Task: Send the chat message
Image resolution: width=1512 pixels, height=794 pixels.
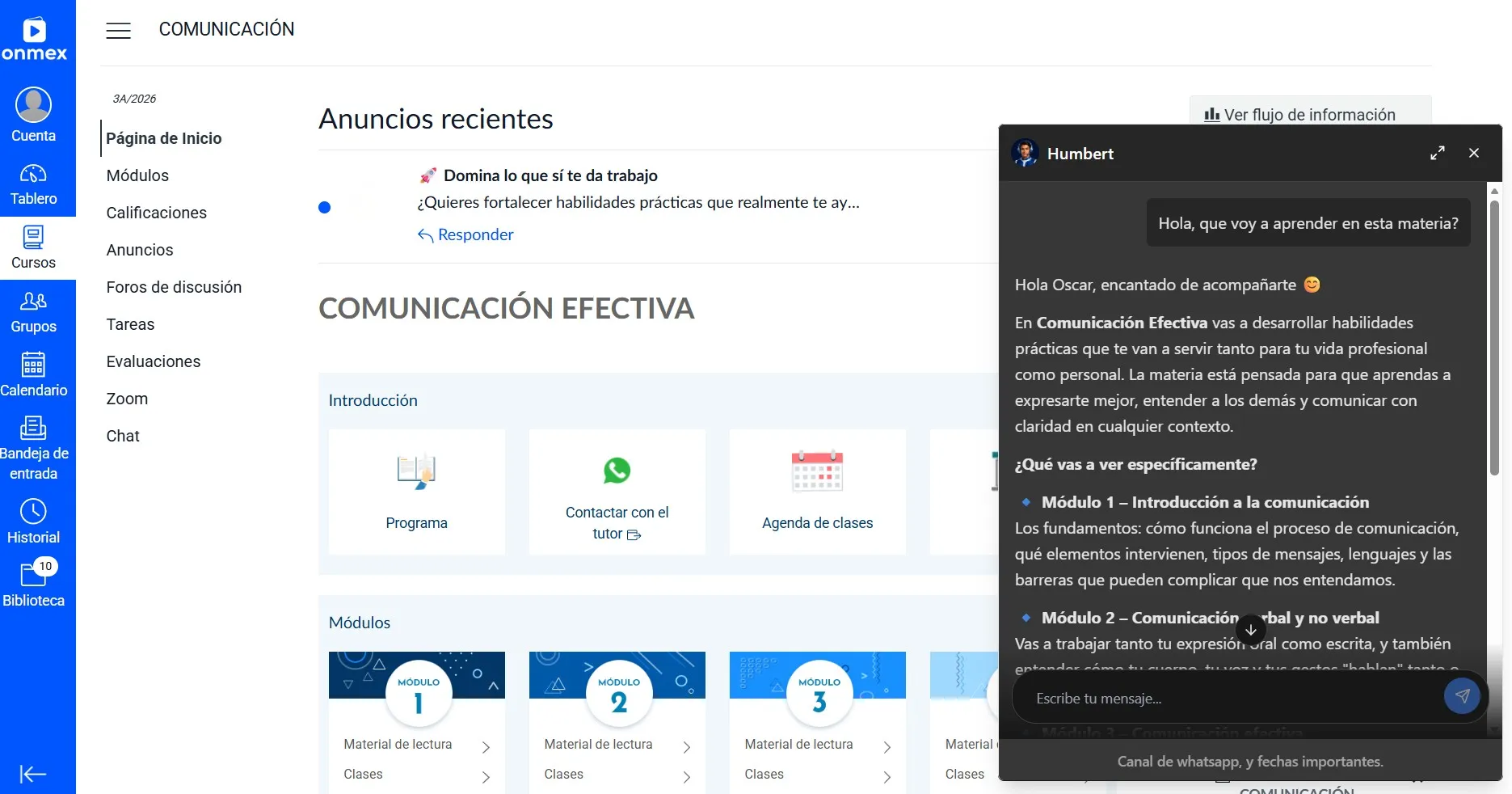Action: click(1462, 696)
